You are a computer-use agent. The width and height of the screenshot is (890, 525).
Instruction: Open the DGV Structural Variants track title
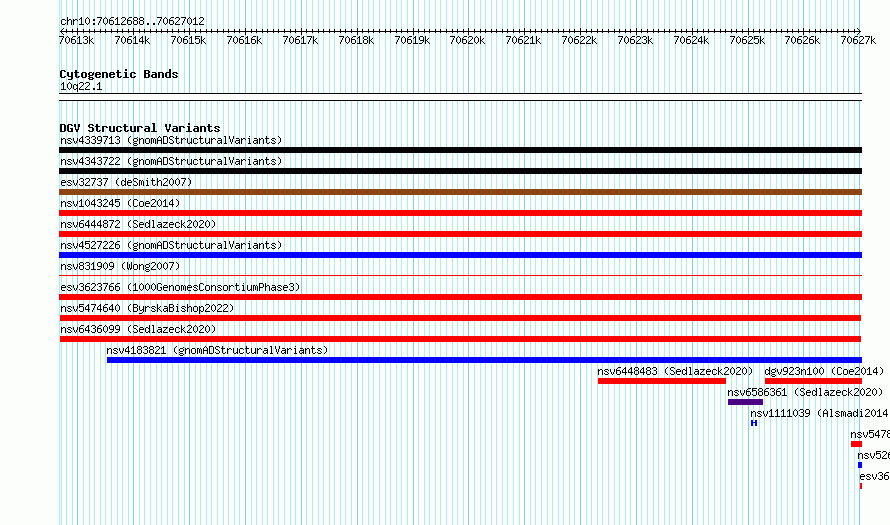coord(140,128)
